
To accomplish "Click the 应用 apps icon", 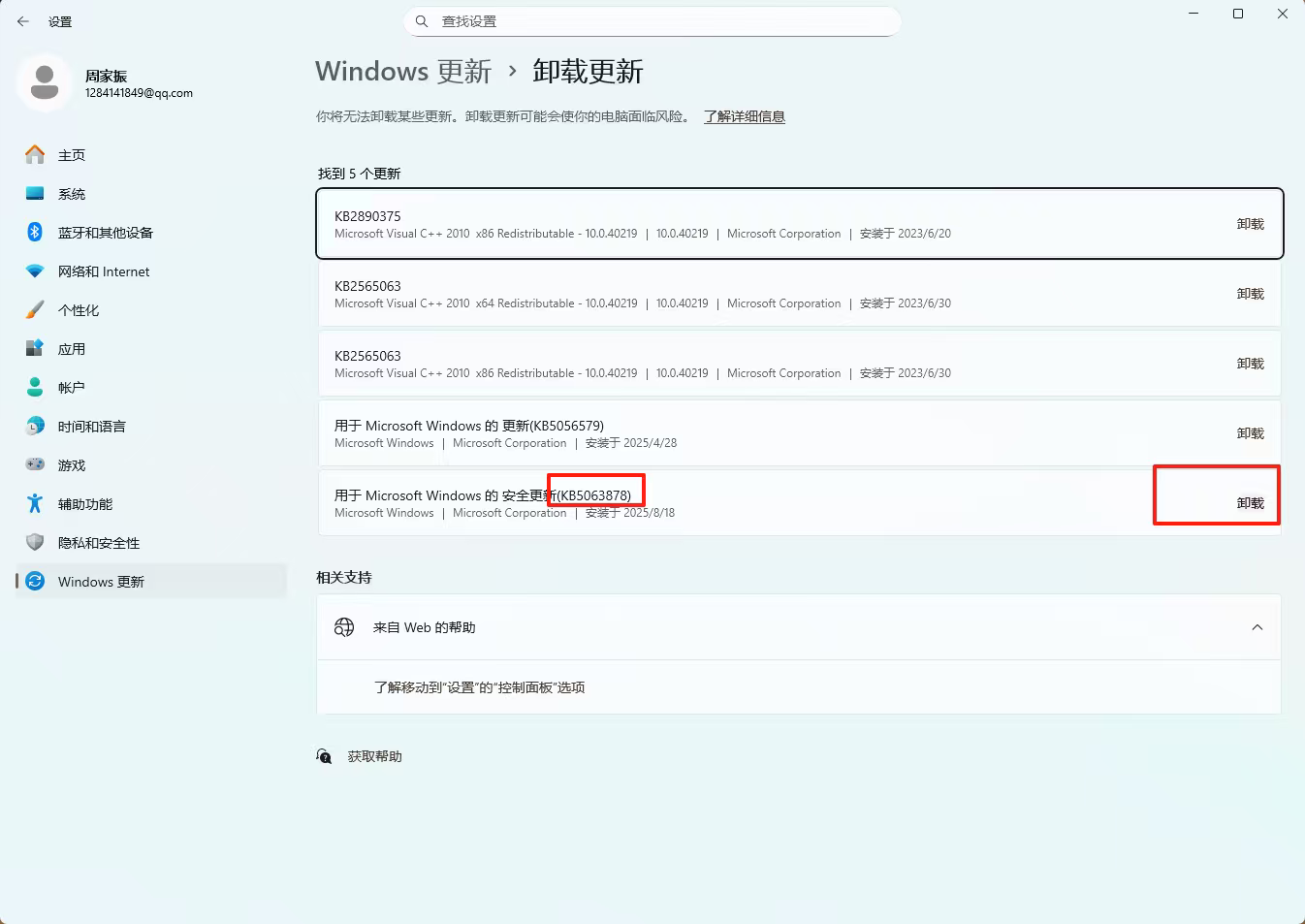I will point(35,349).
